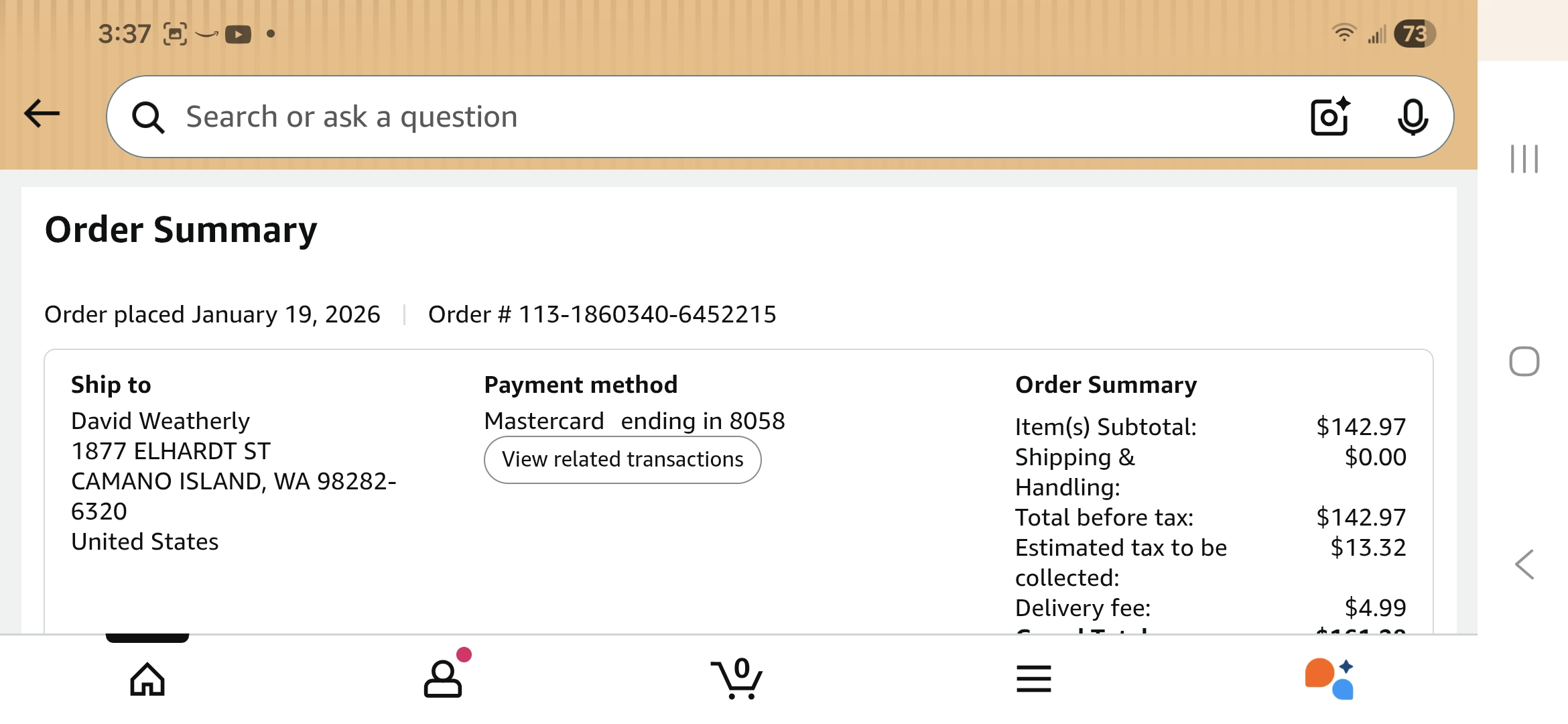
Task: Click View related transactions button
Action: [x=623, y=460]
